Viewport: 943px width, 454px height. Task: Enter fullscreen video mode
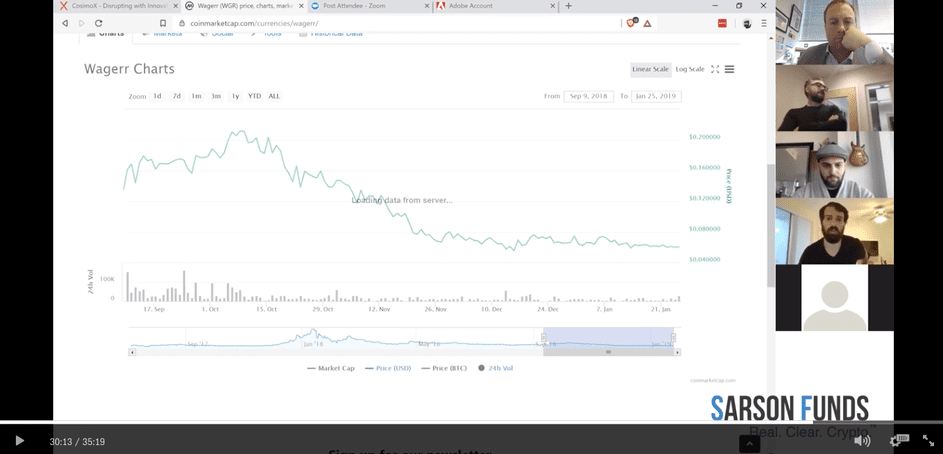[928, 441]
